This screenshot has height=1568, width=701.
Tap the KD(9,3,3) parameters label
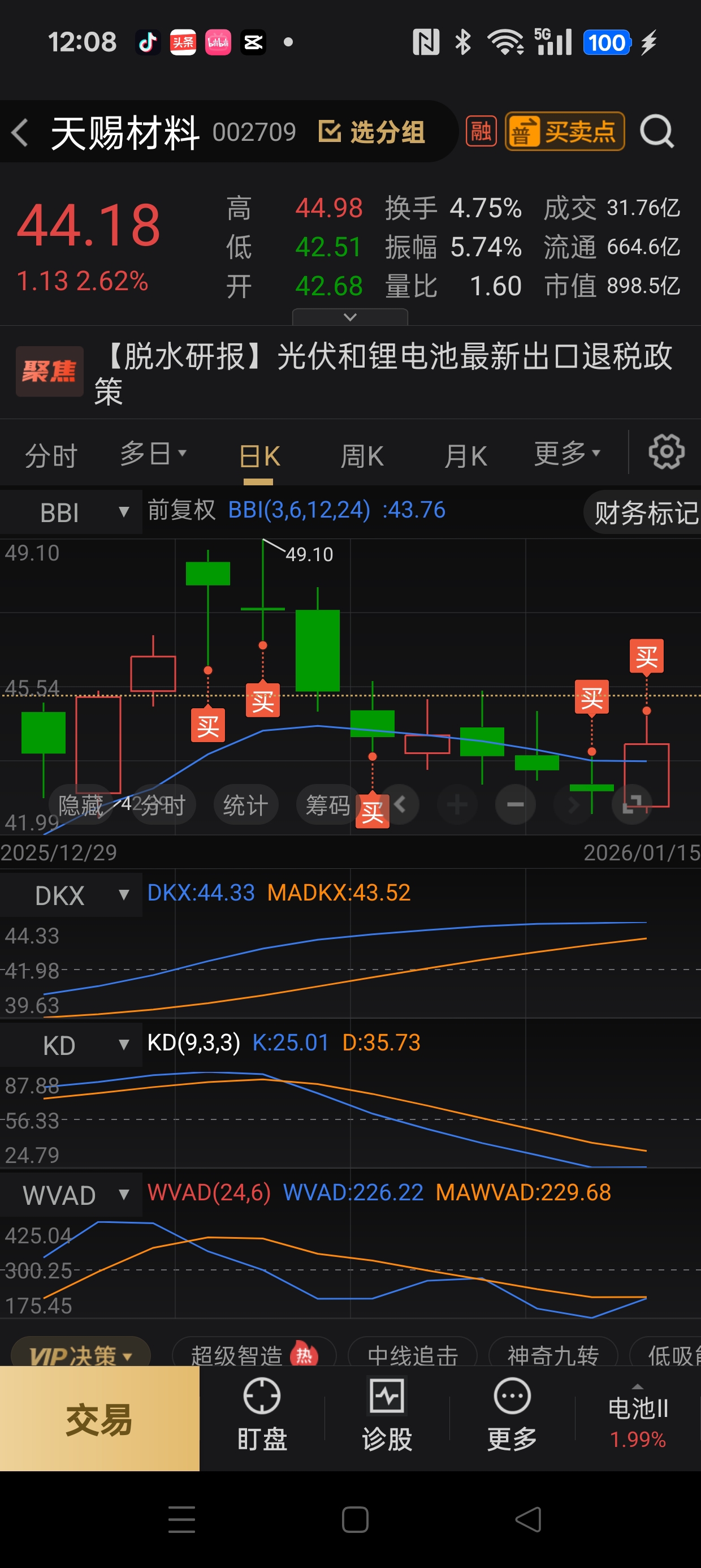click(x=193, y=1042)
